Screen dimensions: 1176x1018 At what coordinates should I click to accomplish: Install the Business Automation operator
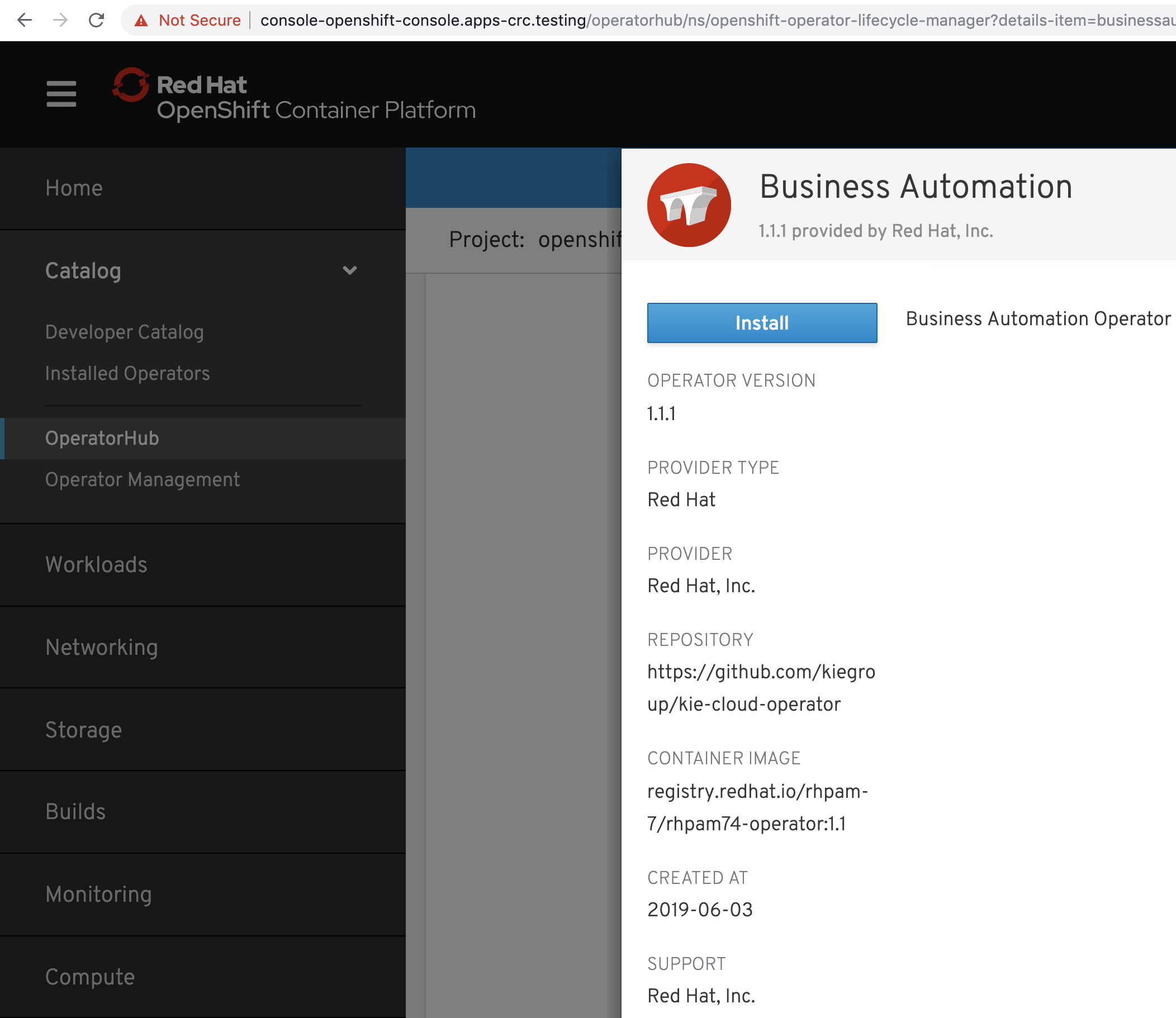[761, 323]
